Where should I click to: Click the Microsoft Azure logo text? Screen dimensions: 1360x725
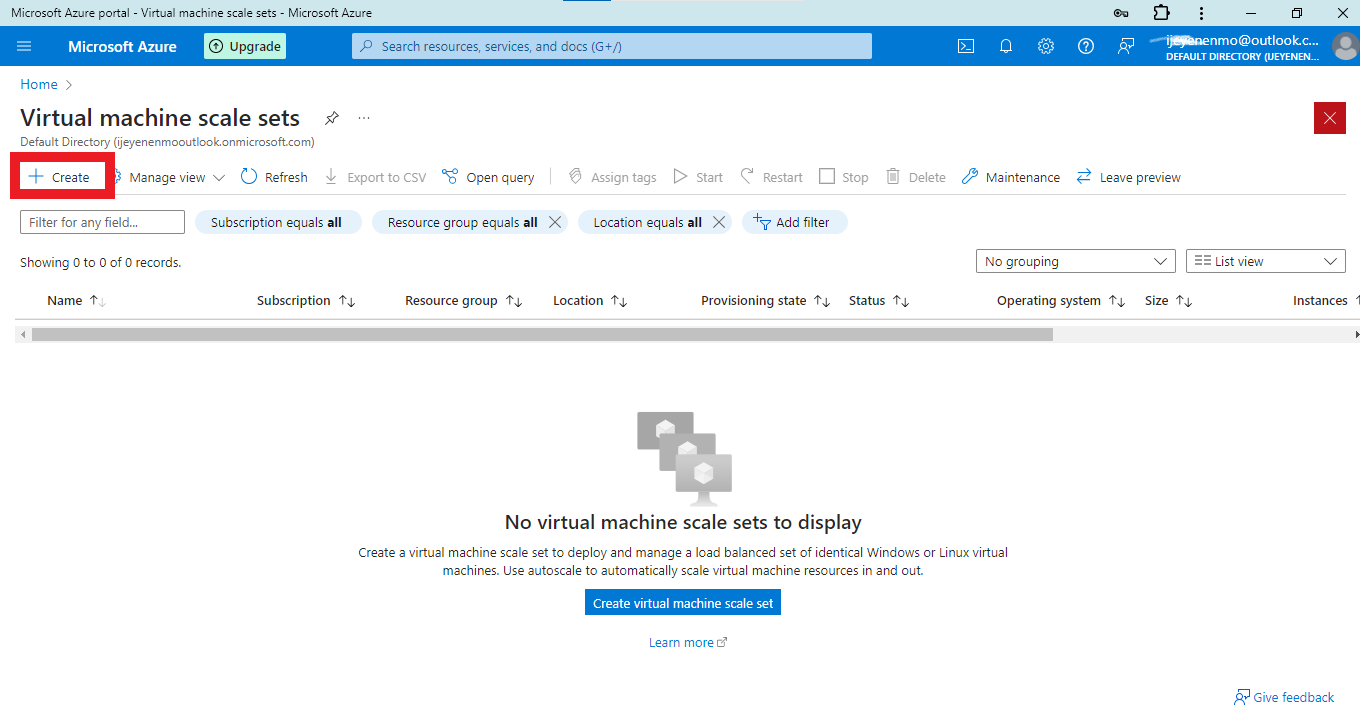click(x=122, y=46)
